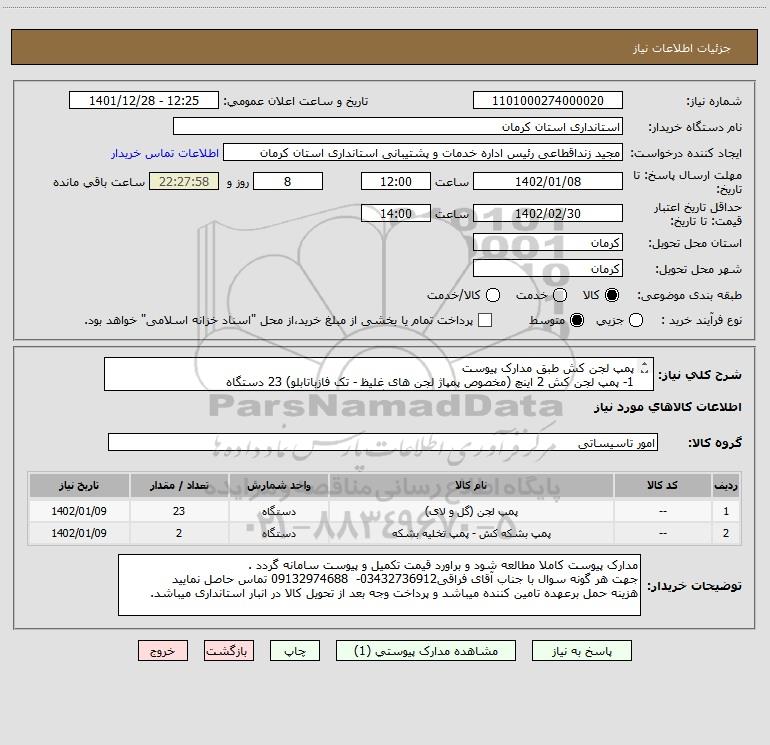Click the نام دستگاه خریدار field

[398, 127]
